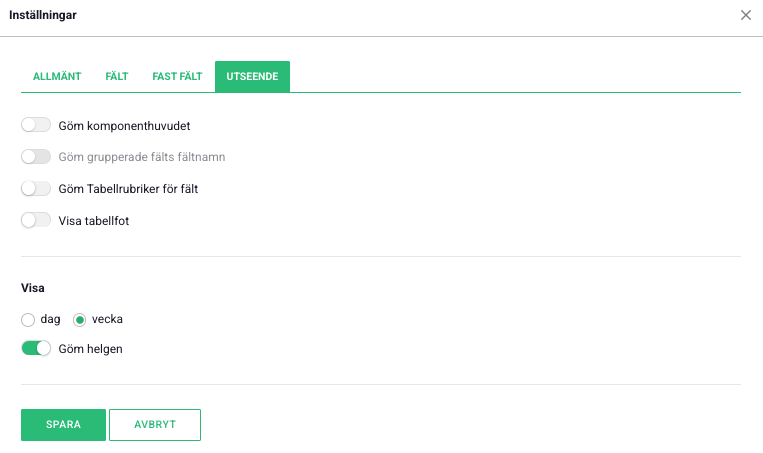Viewport: 763px width, 453px height.
Task: Enable the Göm komponenthuvudet switch
Action: click(36, 125)
